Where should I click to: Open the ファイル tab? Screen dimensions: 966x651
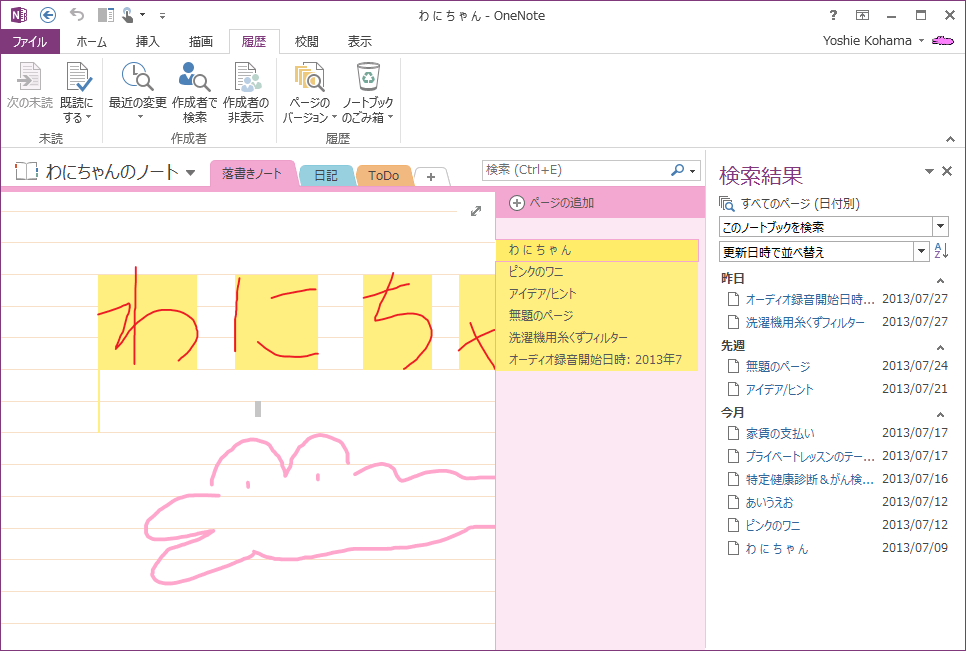pyautogui.click(x=30, y=41)
